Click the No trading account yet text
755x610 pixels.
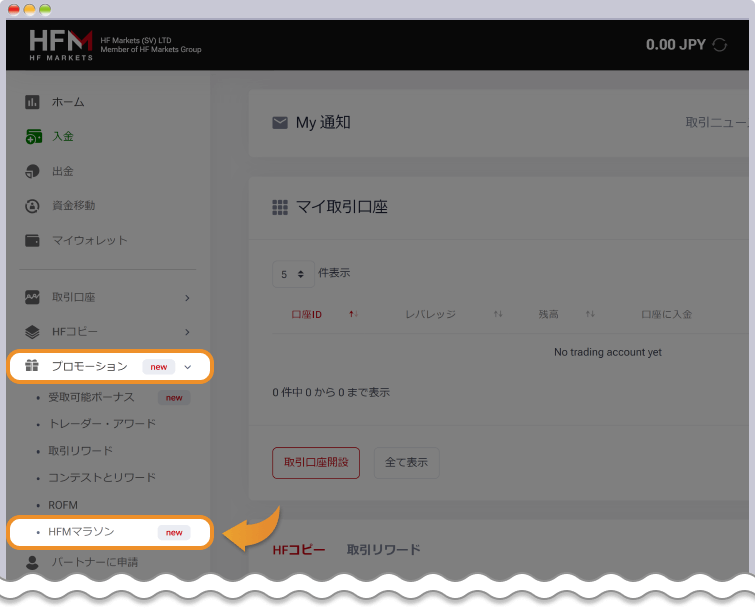click(608, 352)
